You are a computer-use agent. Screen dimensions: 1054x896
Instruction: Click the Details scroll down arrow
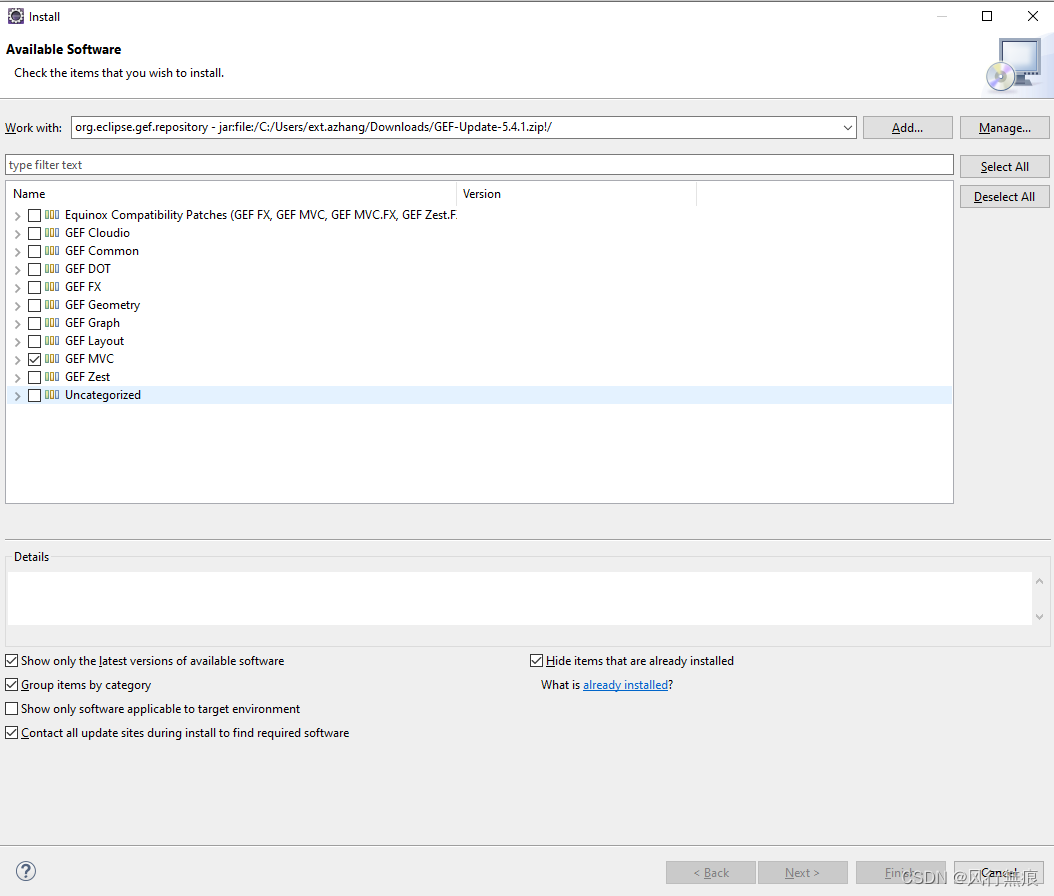[x=1039, y=616]
